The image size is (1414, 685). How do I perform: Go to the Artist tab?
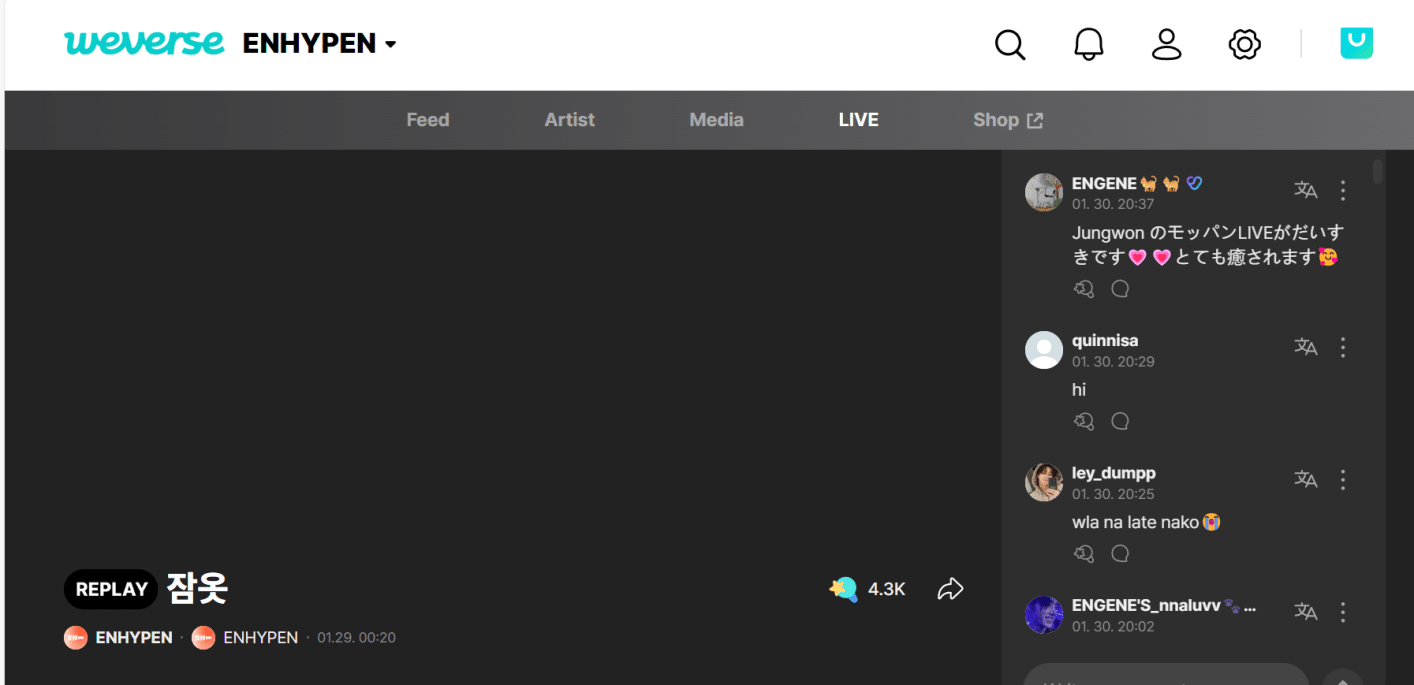(569, 120)
